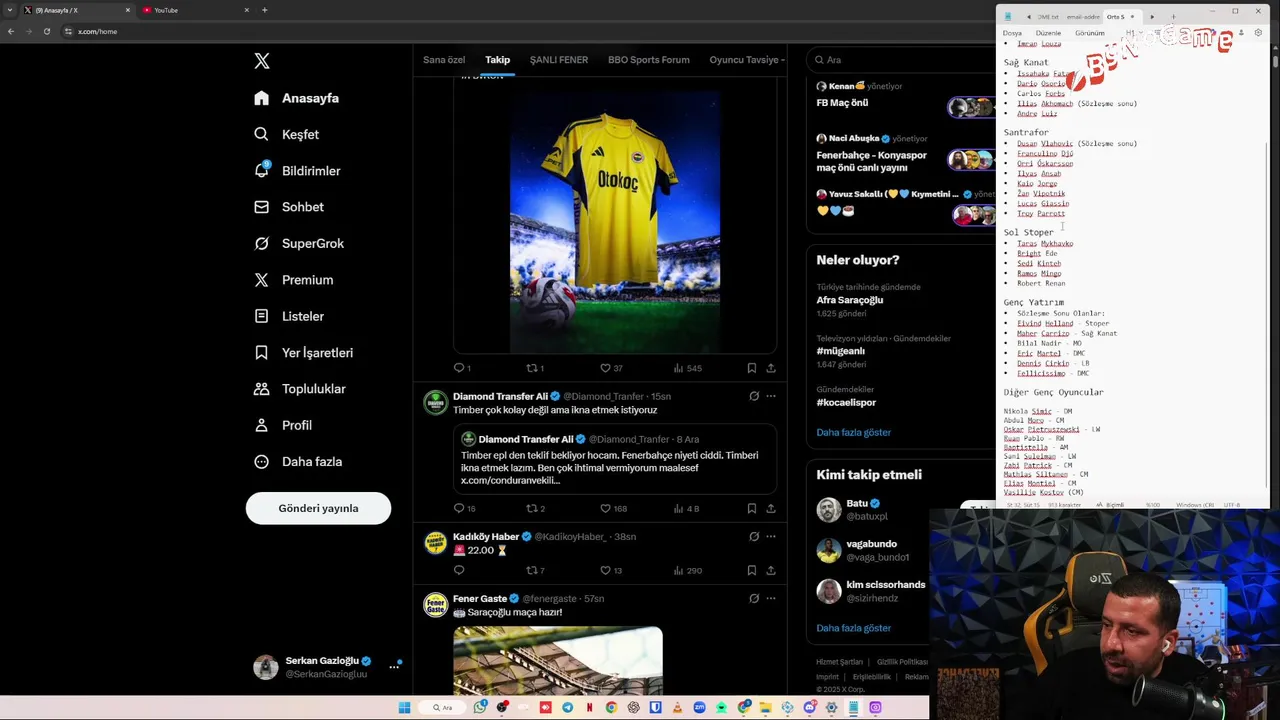This screenshot has height=720, width=1280.
Task: Open SuperGrok from the sidebar
Action: (x=298, y=243)
